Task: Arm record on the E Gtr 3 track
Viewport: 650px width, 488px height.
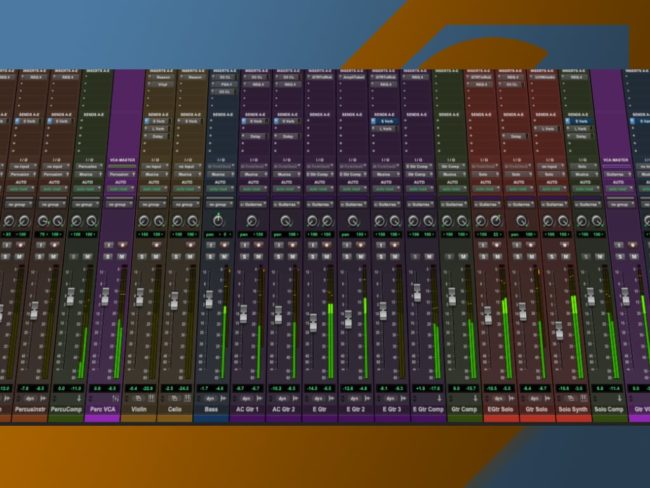Action: pos(394,245)
